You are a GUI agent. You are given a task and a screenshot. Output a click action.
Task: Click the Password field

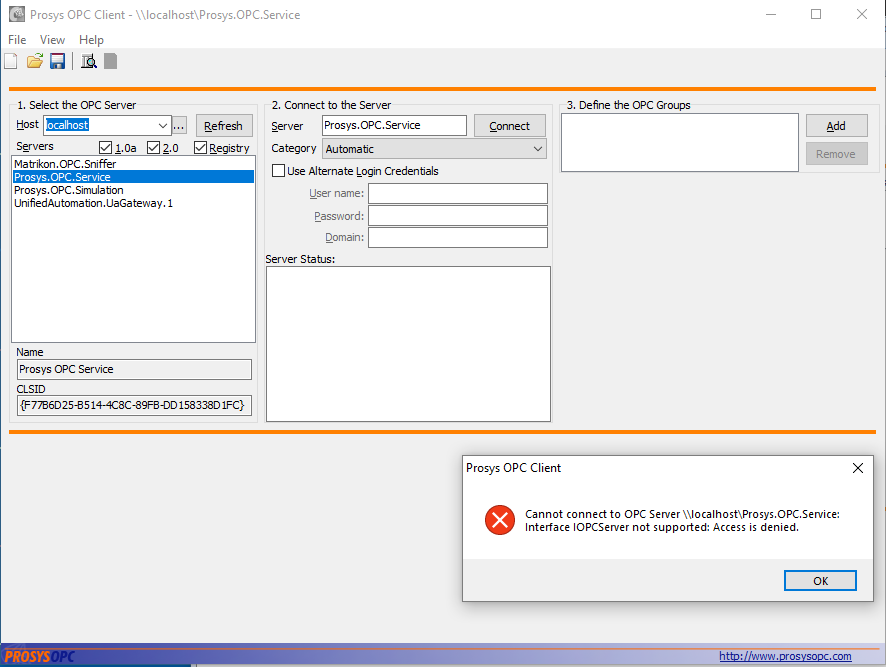pyautogui.click(x=458, y=215)
